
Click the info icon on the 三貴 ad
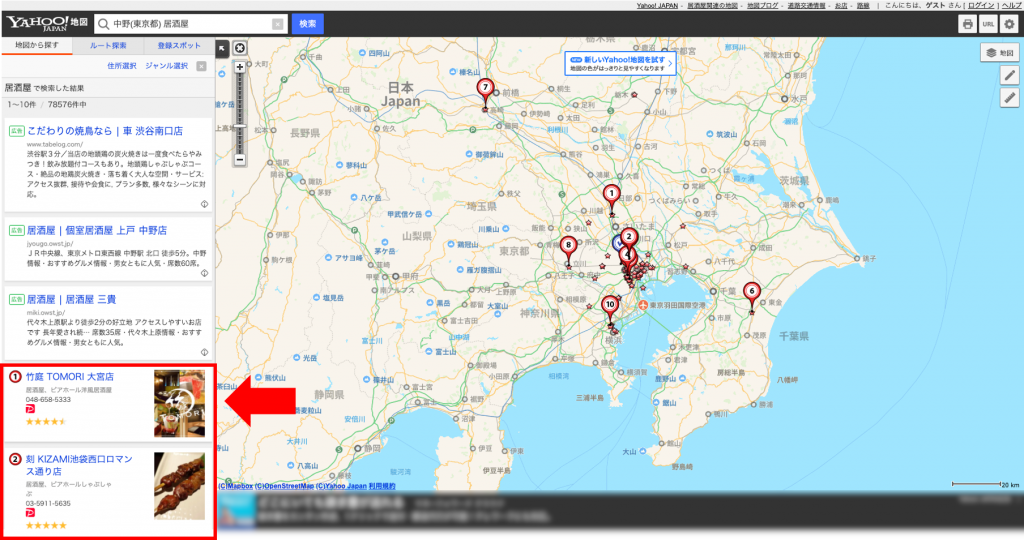click(x=204, y=353)
